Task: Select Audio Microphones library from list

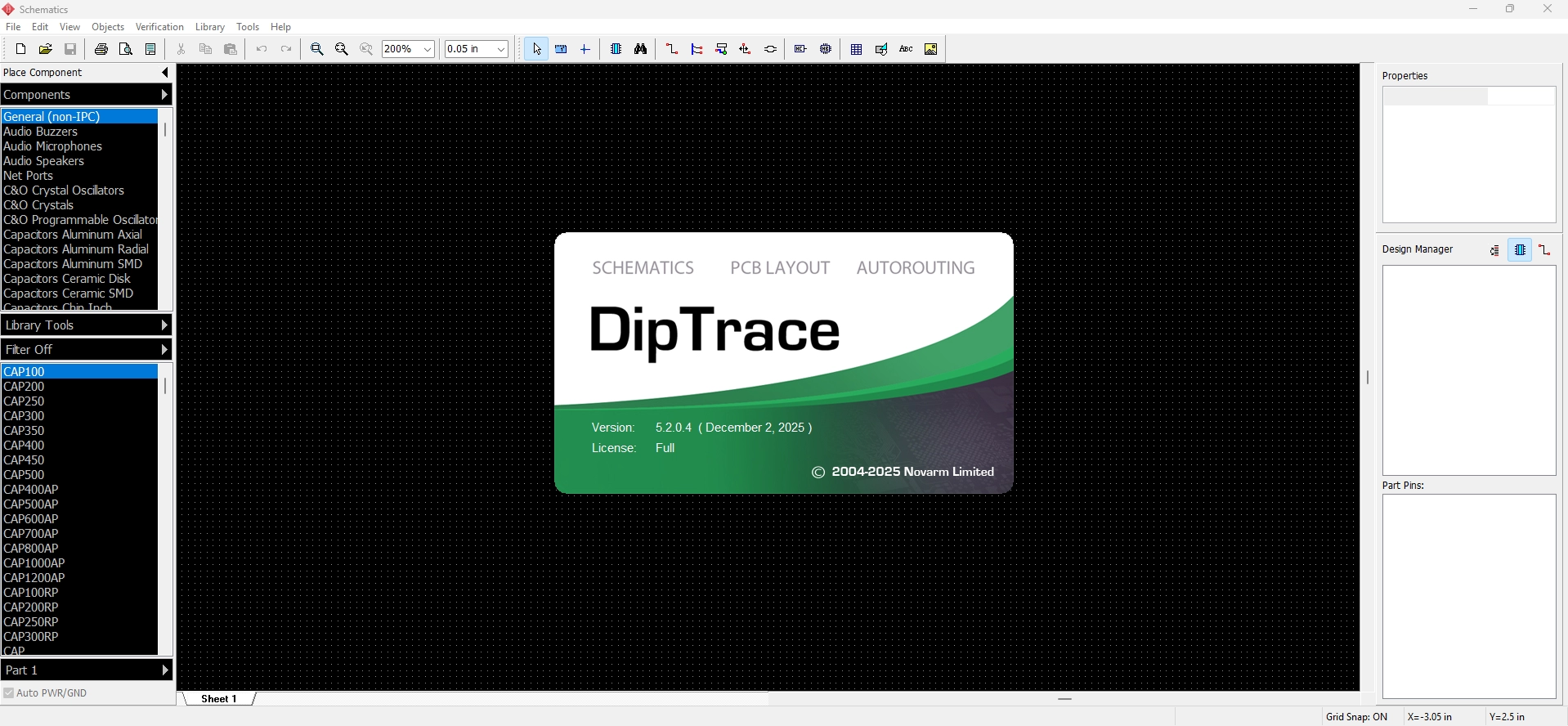Action: (x=53, y=146)
